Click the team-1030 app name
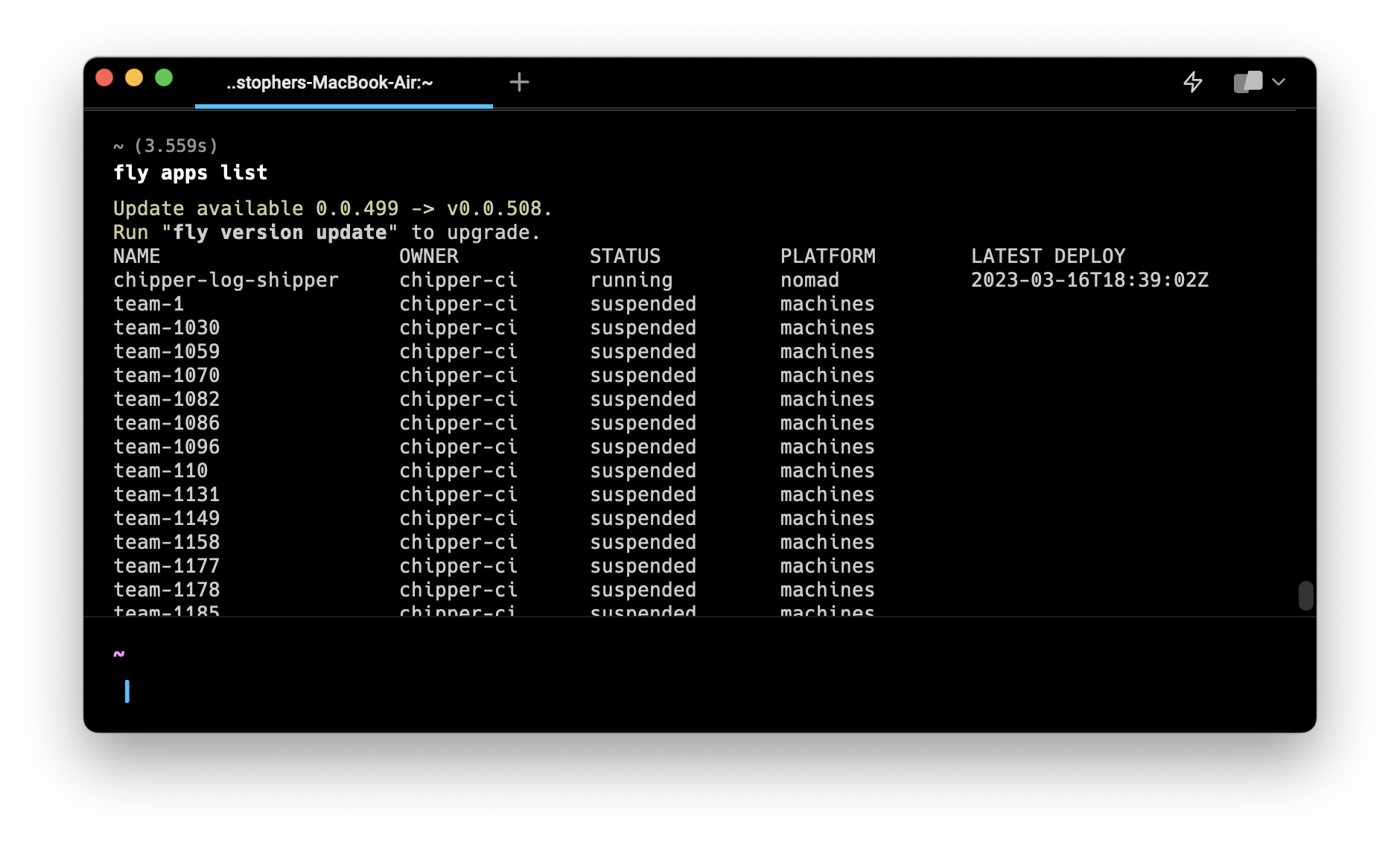The height and width of the screenshot is (843, 1400). (x=166, y=328)
